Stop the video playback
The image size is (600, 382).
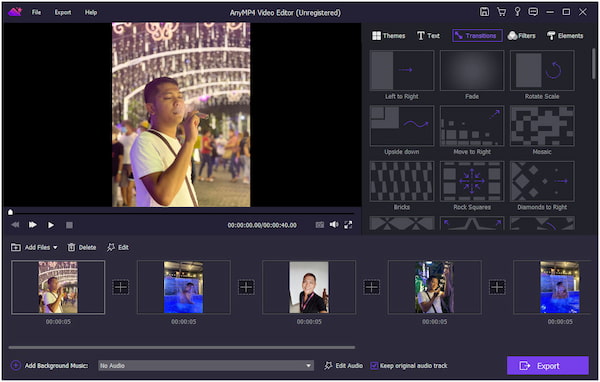(69, 225)
